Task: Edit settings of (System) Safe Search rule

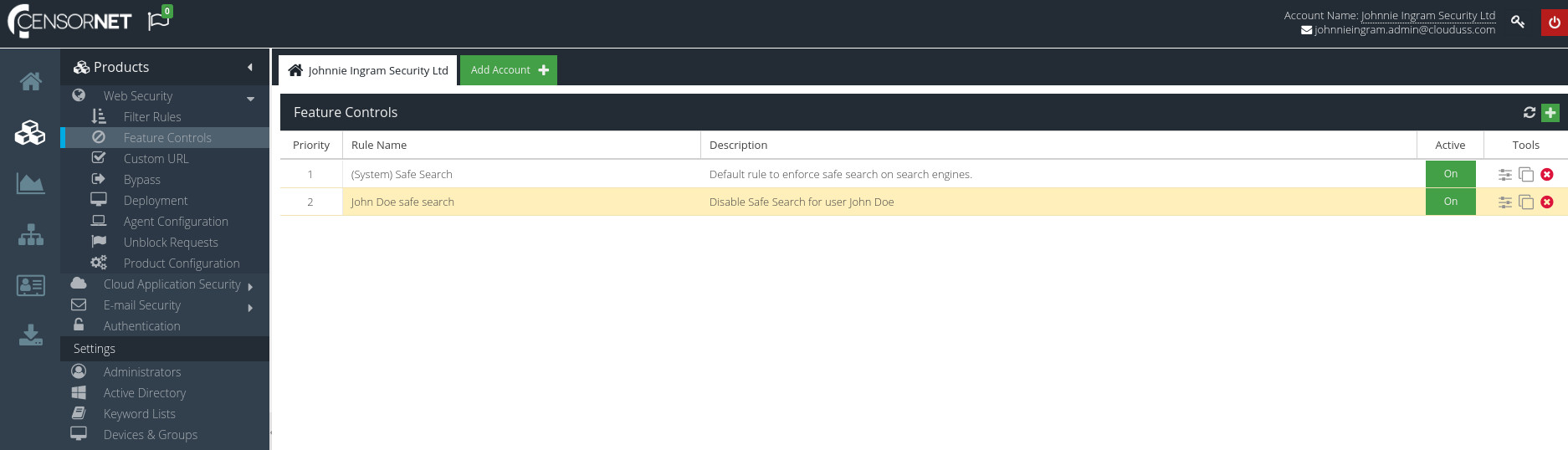Action: point(1505,175)
